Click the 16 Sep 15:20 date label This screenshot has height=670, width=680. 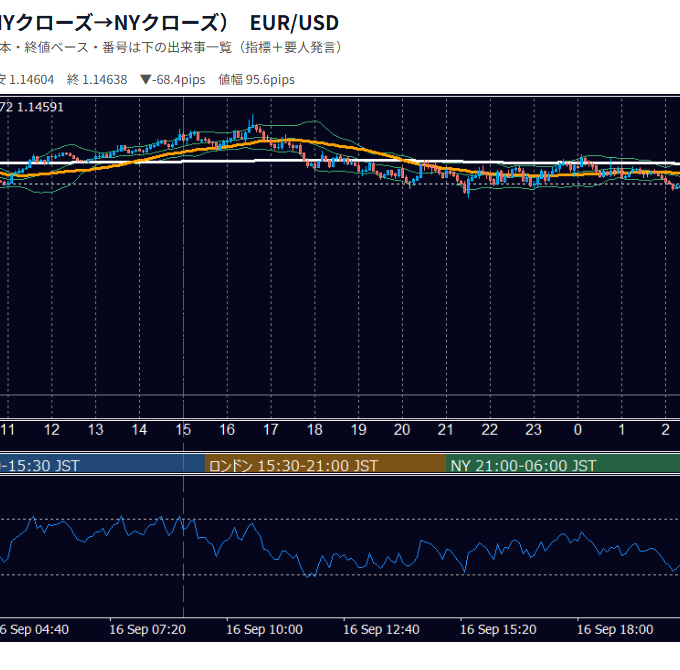[498, 629]
